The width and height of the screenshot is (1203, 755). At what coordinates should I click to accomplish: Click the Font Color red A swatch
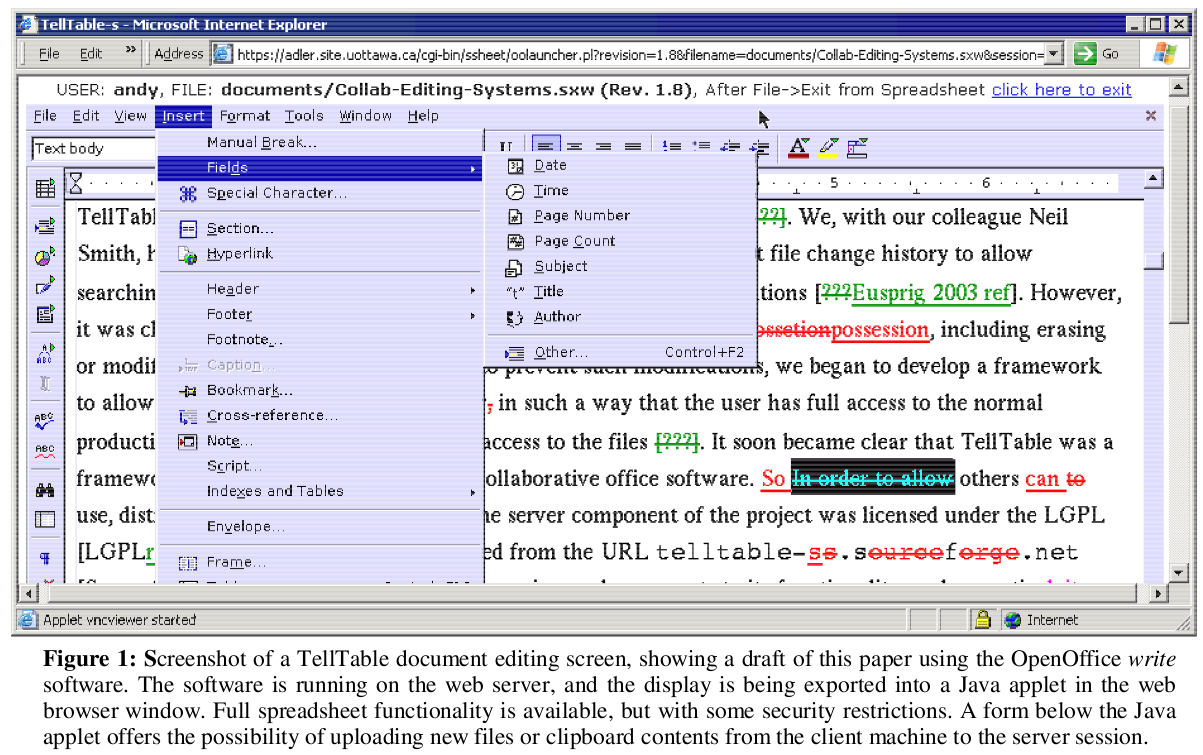coord(798,148)
